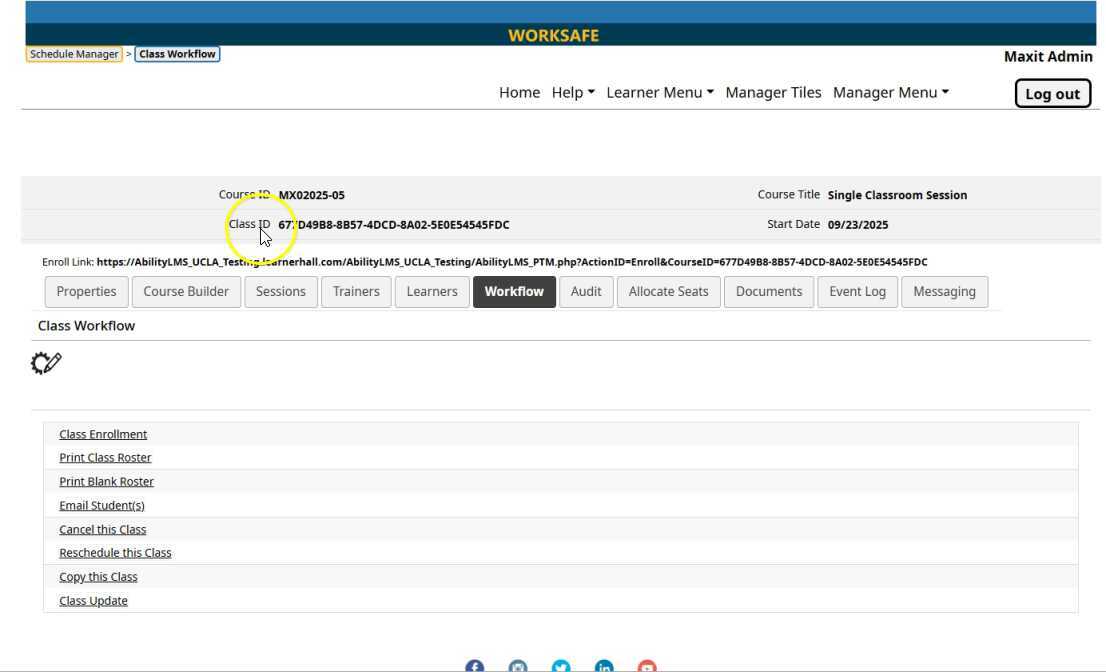This screenshot has height=672, width=1106.
Task: Switch to the Documents tab
Action: tap(769, 292)
